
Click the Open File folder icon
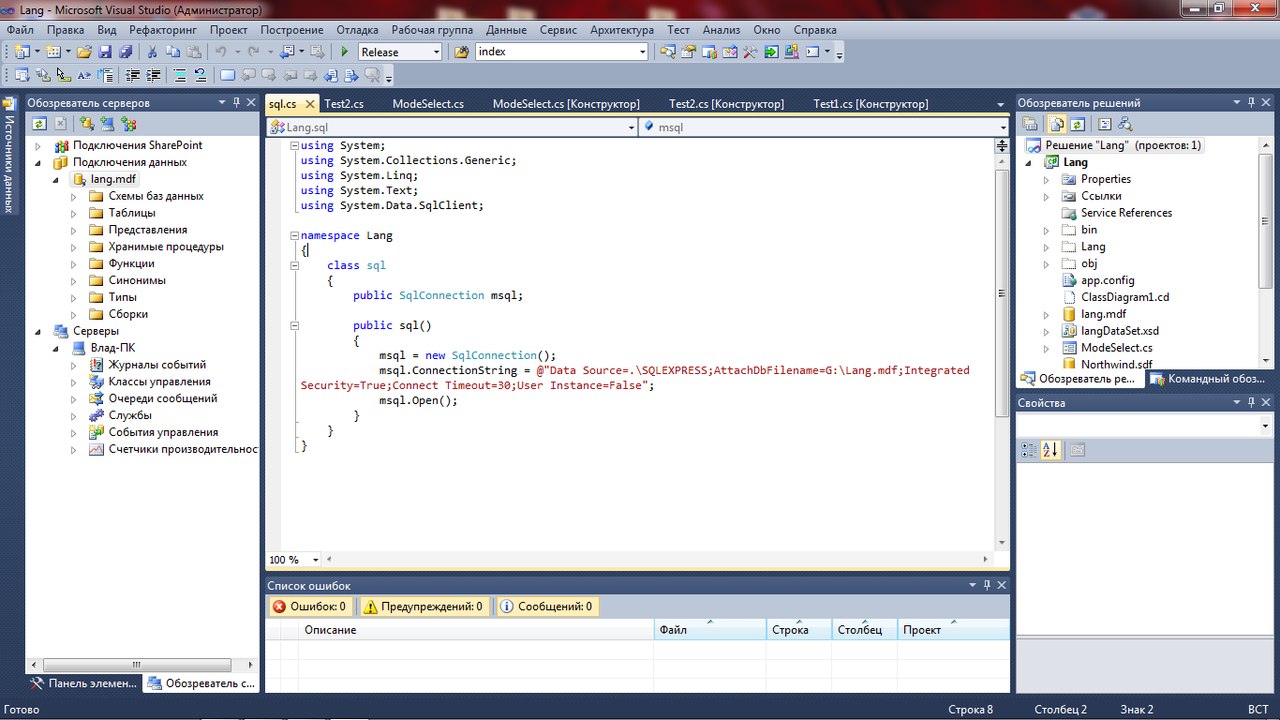(84, 52)
